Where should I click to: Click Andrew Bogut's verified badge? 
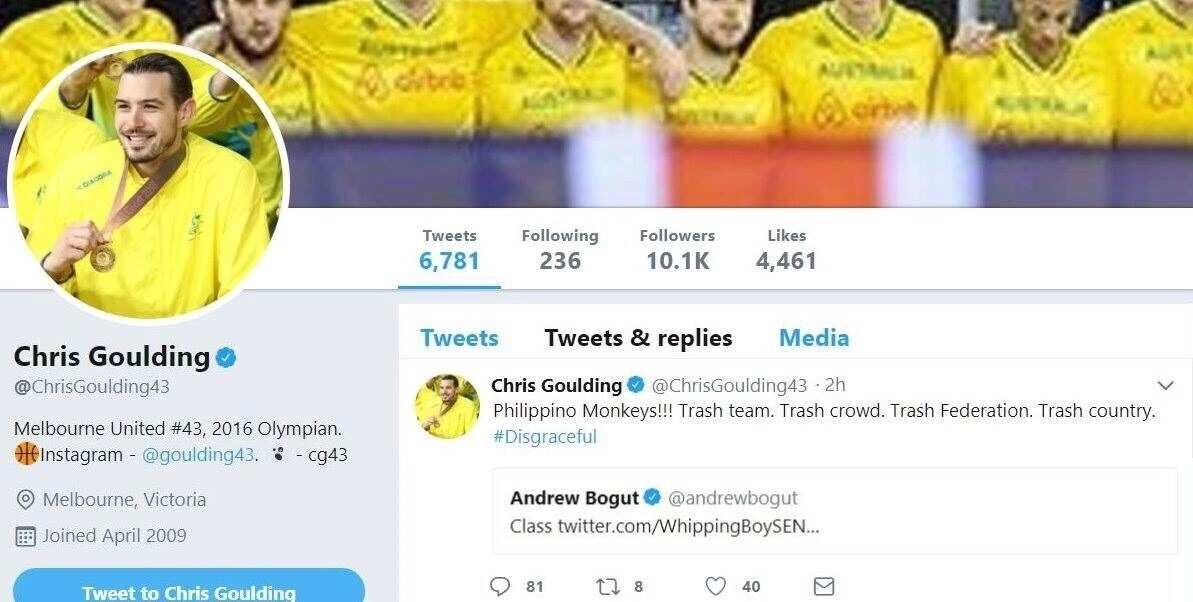pyautogui.click(x=653, y=498)
